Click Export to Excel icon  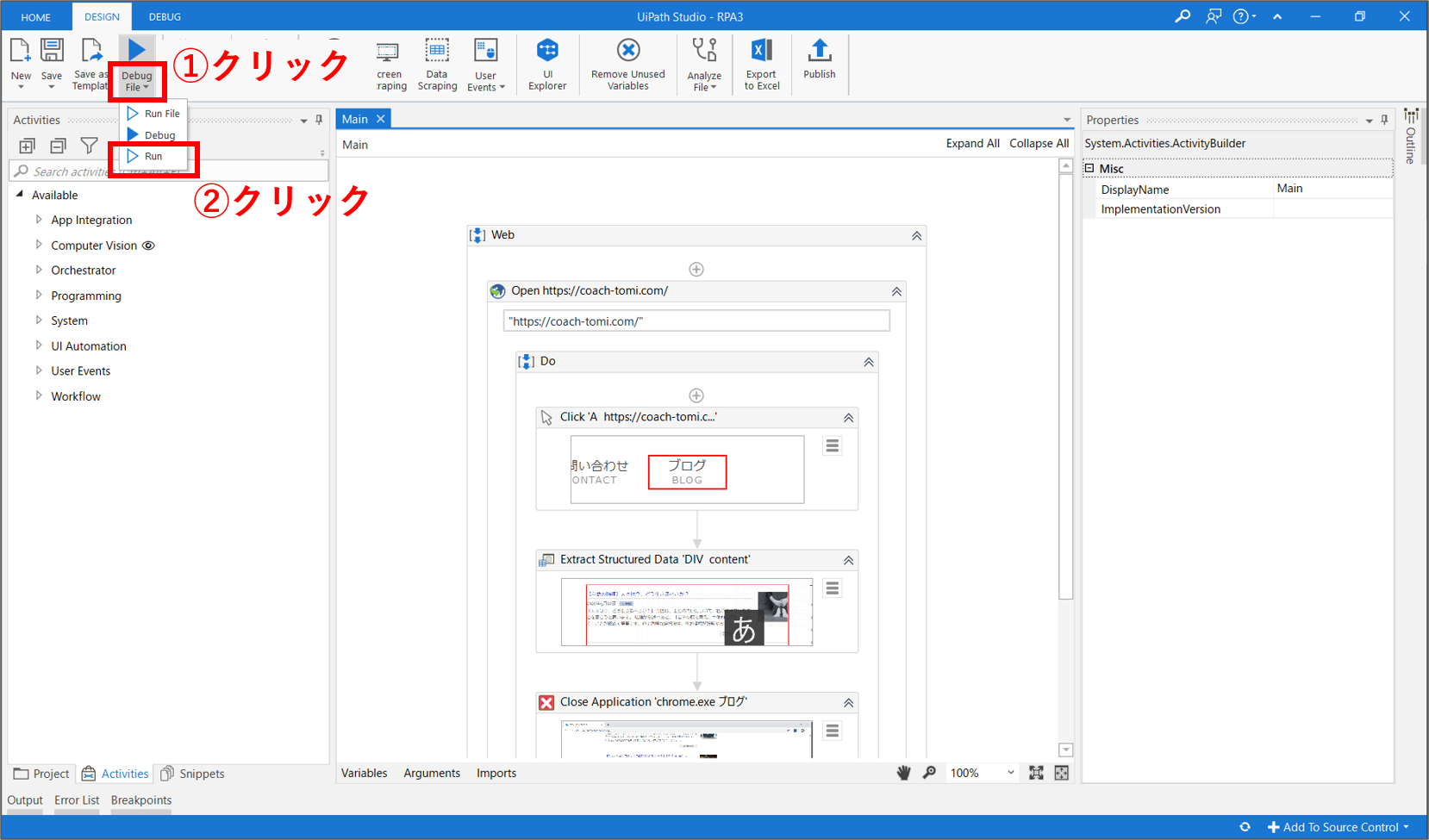point(762,63)
